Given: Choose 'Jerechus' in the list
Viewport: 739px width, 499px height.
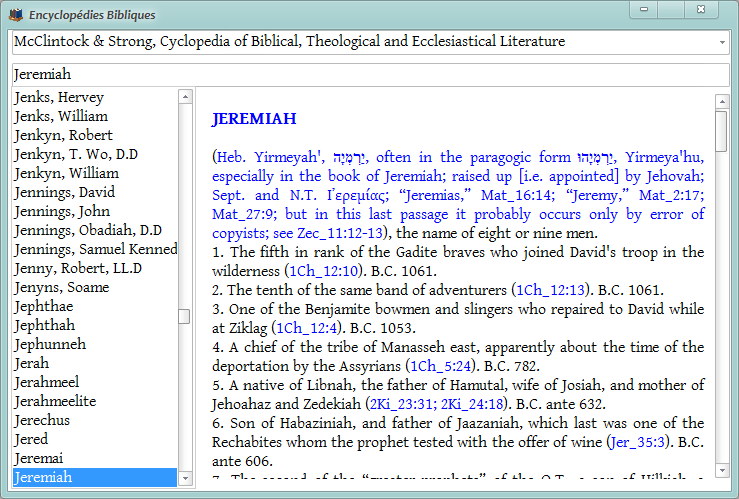Looking at the screenshot, I should [95, 420].
